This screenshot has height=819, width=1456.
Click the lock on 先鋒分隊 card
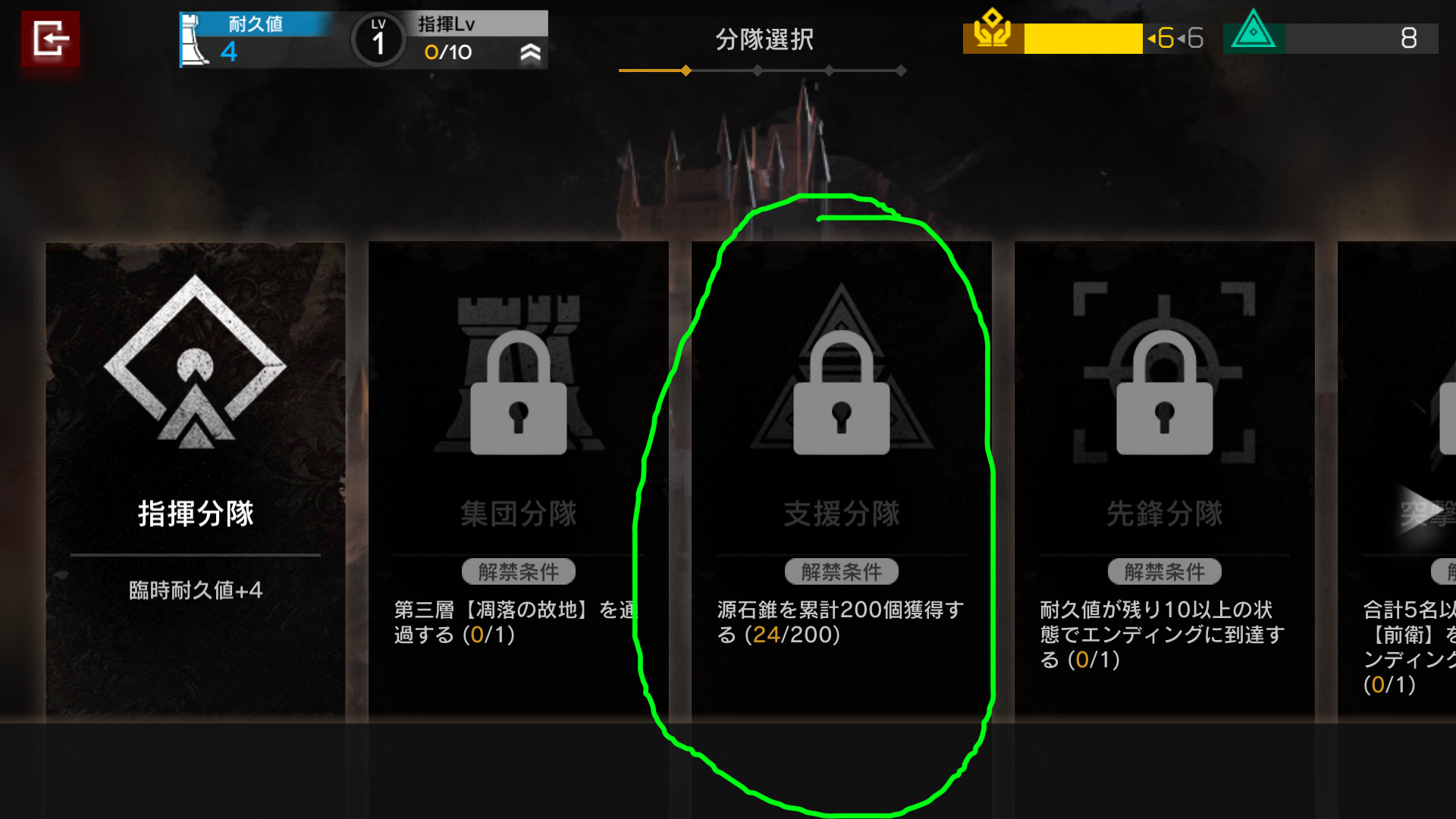point(1165,393)
